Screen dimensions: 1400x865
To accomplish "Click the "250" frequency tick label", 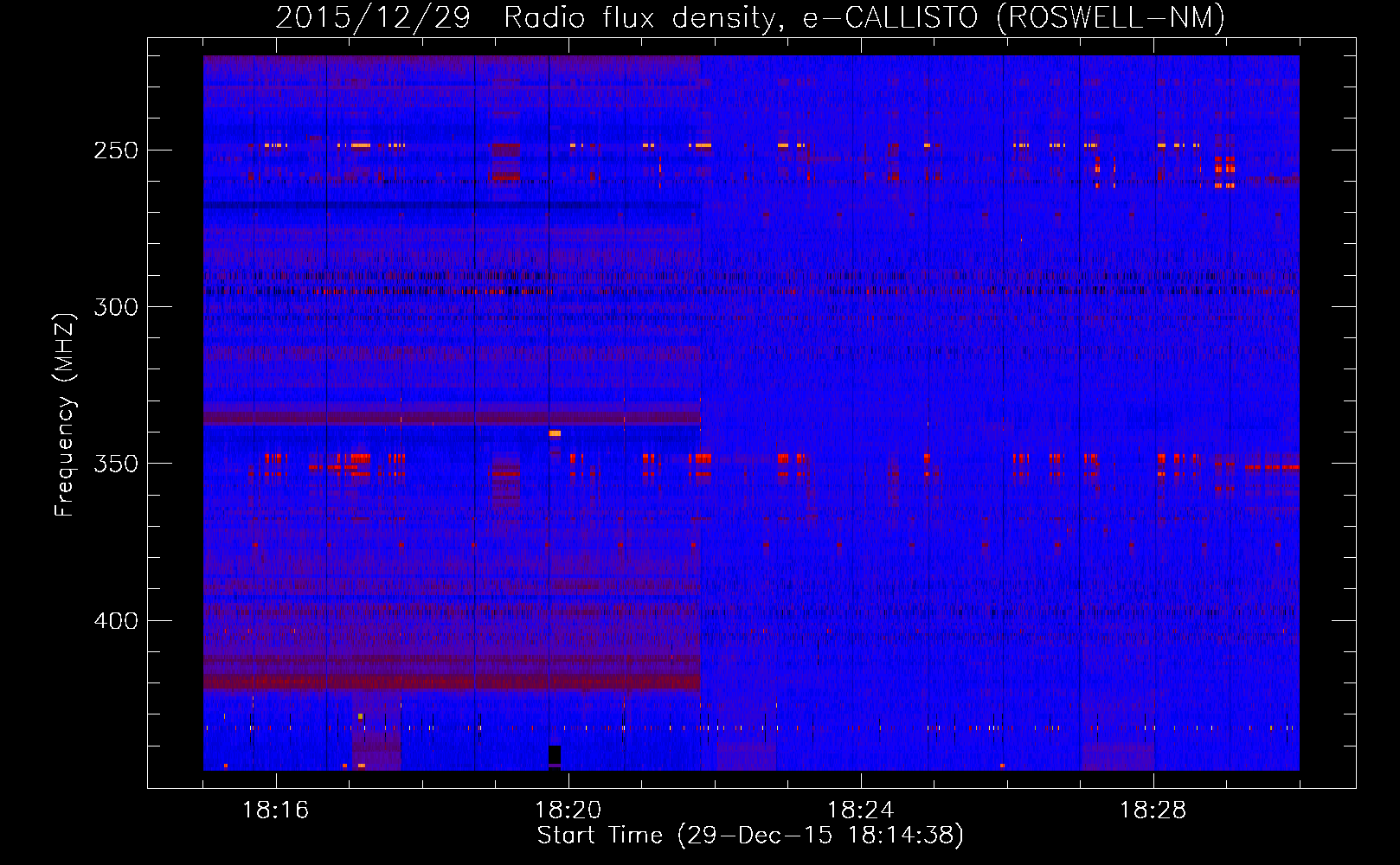I will (x=116, y=151).
